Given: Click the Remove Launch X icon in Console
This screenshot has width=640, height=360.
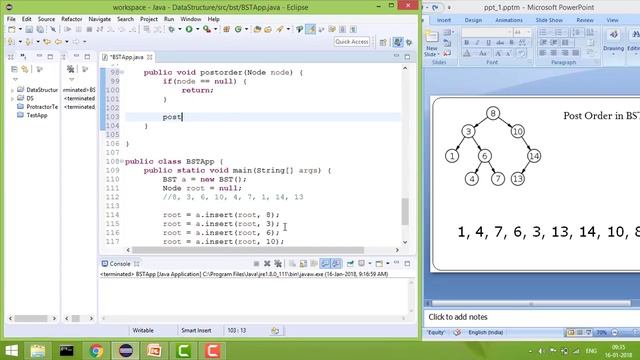Looking at the screenshot, I should point(267,264).
